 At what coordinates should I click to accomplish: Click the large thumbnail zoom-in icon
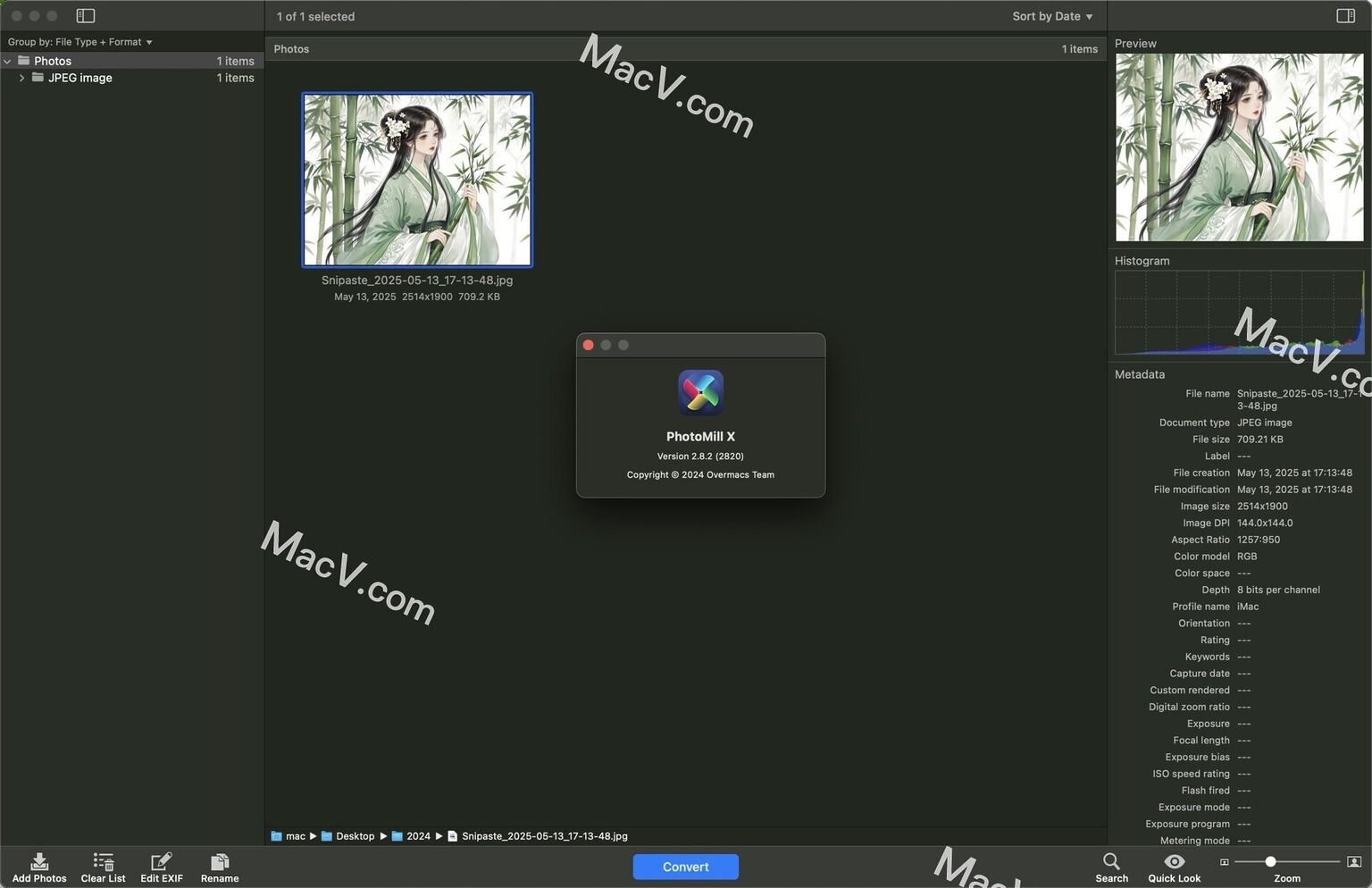(1354, 862)
